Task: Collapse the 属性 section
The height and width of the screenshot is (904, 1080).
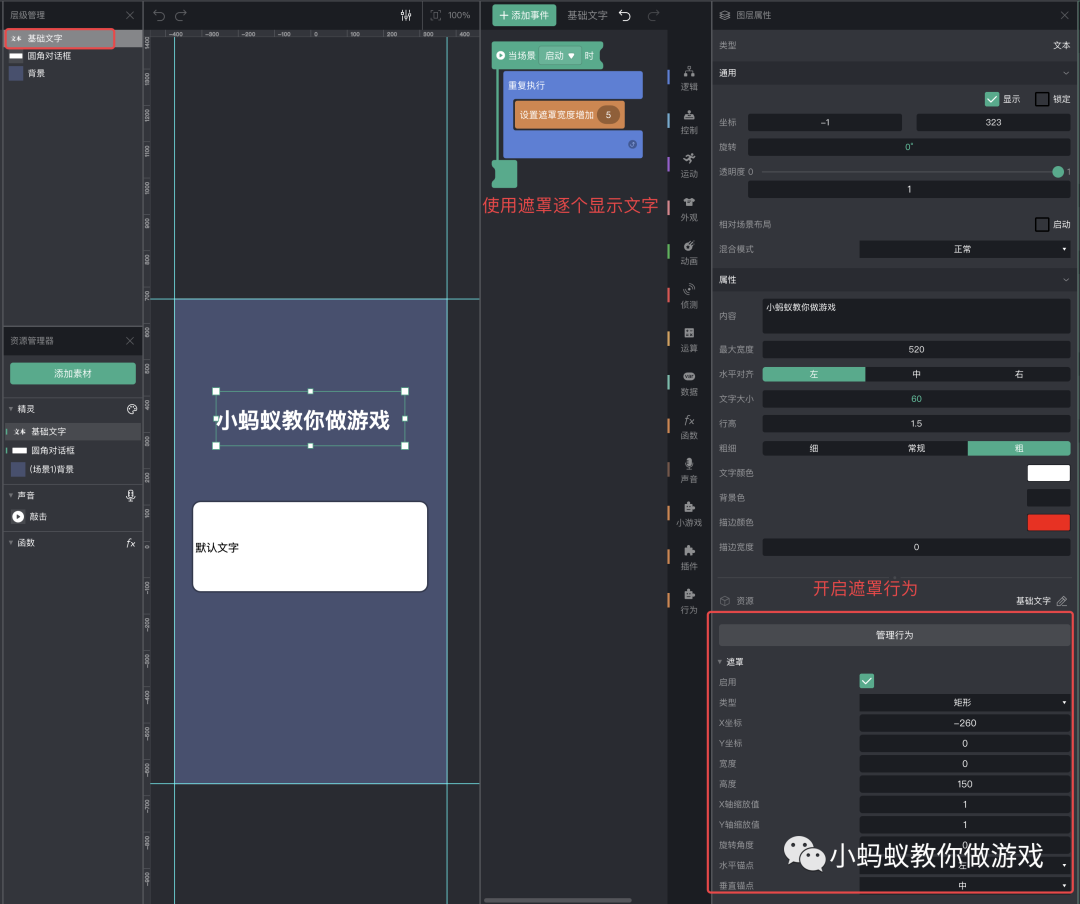Action: pyautogui.click(x=1066, y=280)
